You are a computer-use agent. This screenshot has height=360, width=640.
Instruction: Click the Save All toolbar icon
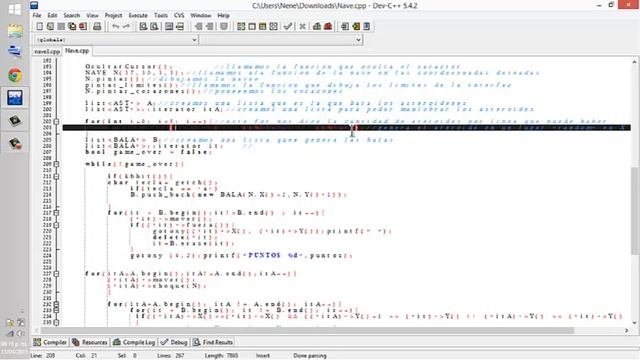click(x=72, y=27)
